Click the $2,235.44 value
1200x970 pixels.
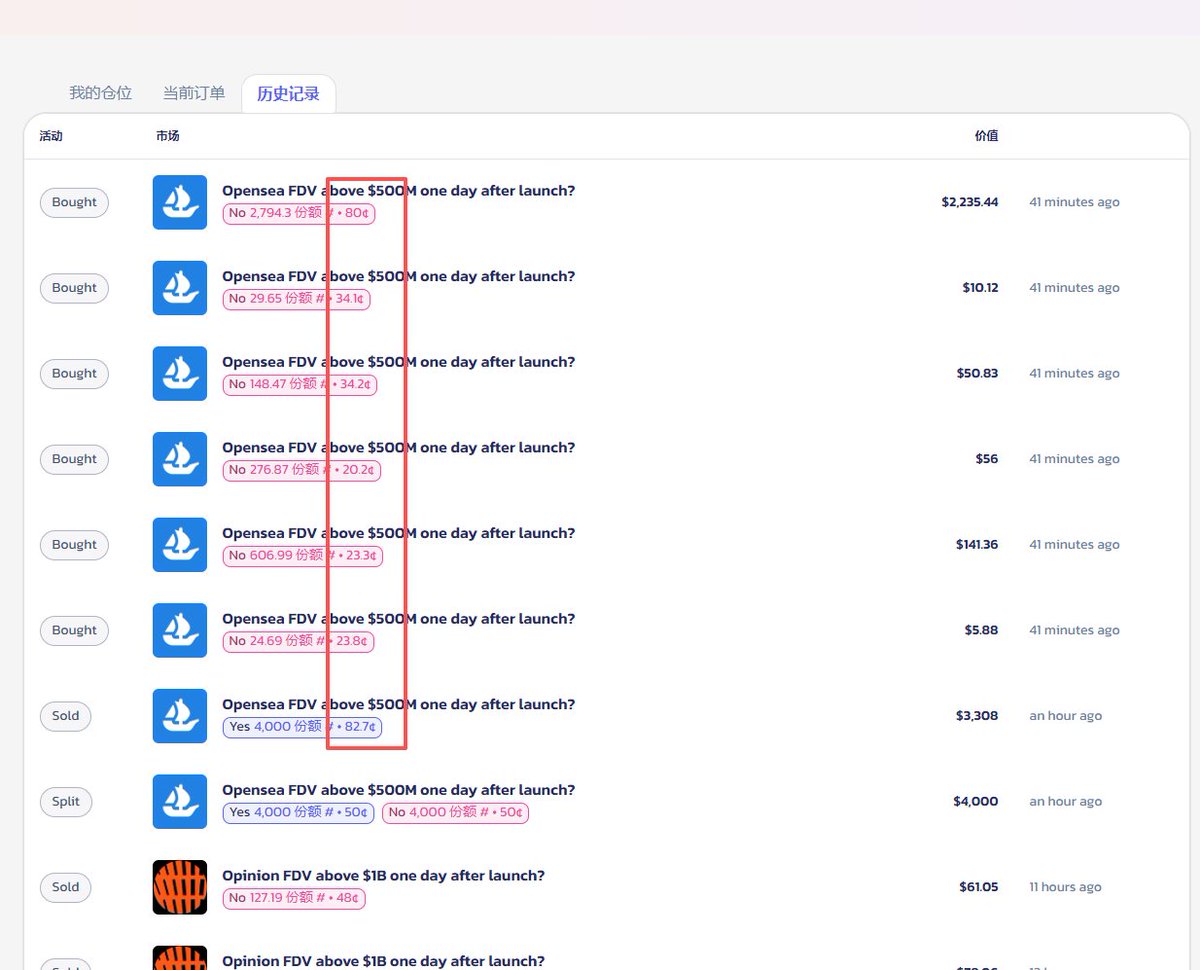(x=969, y=202)
